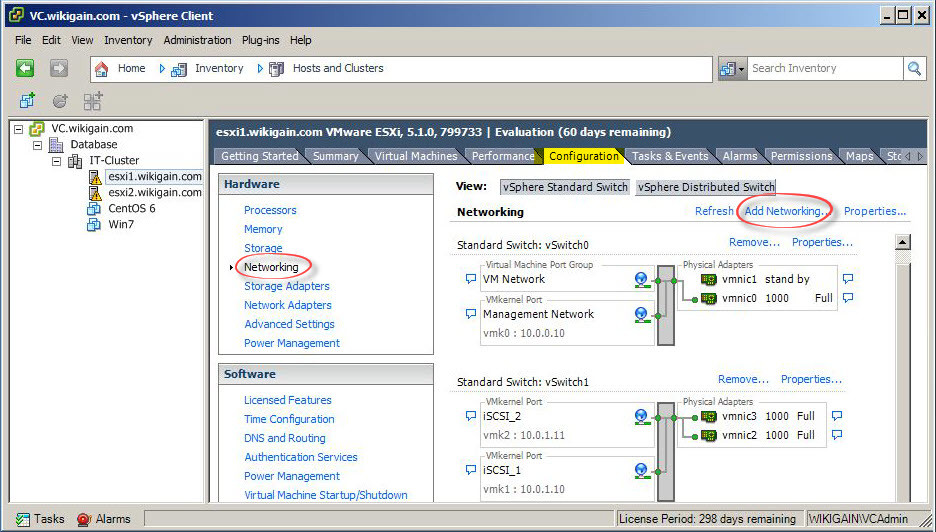Click the CentOS 6 virtual machine icon
The height and width of the screenshot is (532, 936).
tap(94, 208)
